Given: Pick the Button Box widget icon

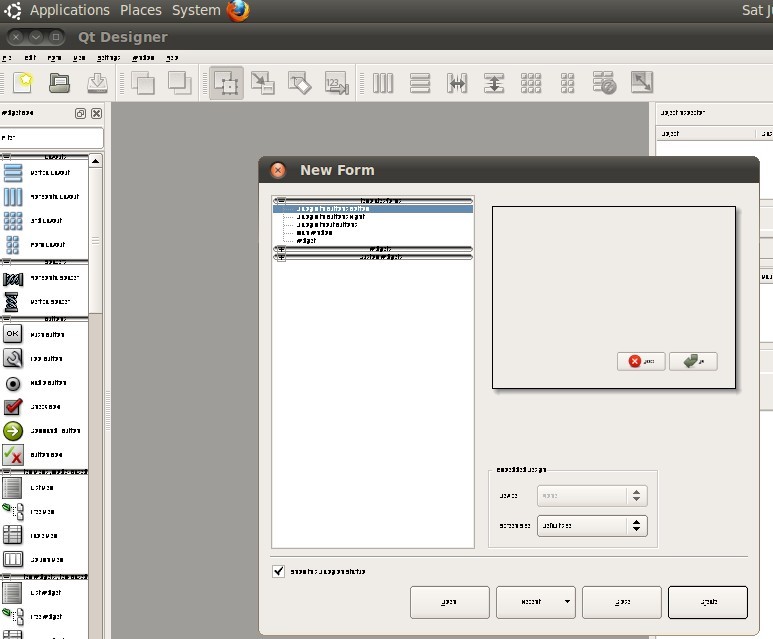Looking at the screenshot, I should 13,455.
